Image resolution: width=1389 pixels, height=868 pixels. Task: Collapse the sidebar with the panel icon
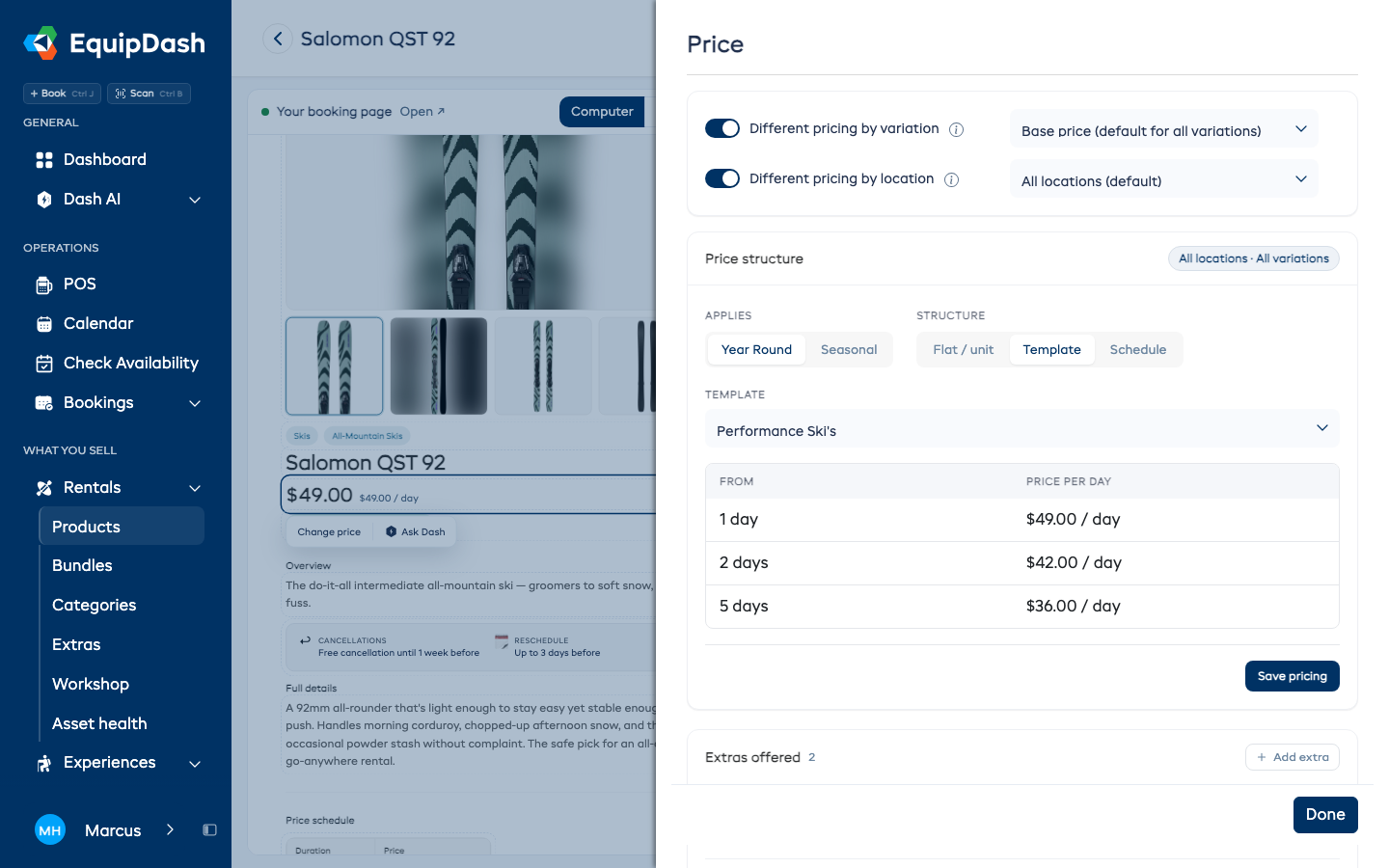209,830
